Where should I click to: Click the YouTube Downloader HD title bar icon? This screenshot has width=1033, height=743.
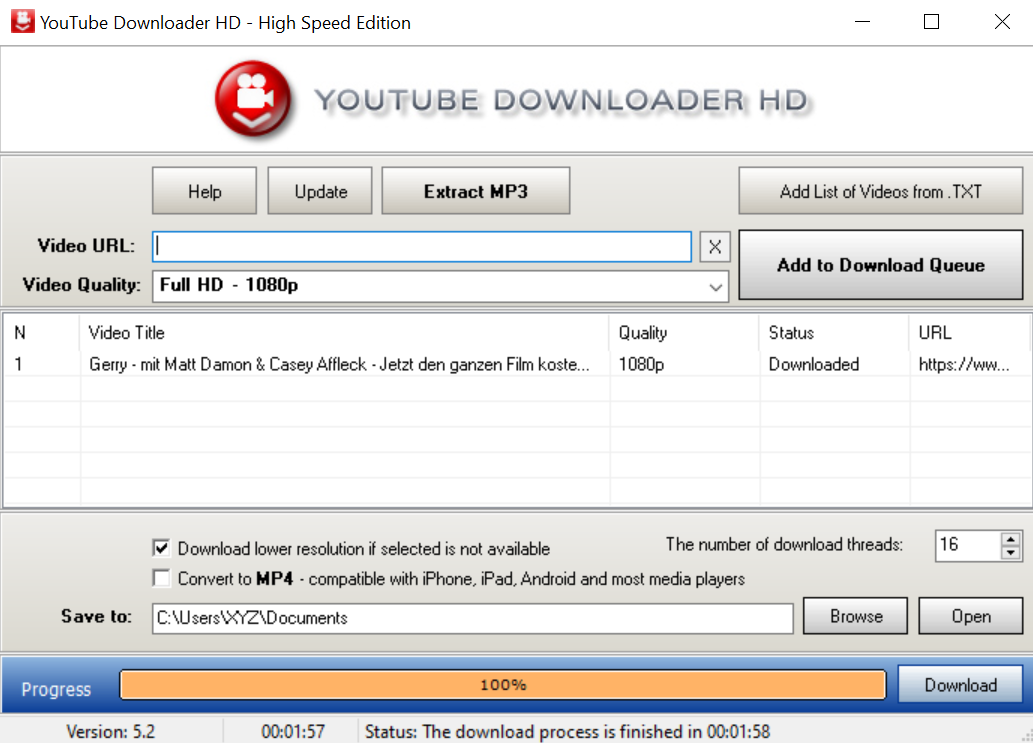[x=22, y=22]
